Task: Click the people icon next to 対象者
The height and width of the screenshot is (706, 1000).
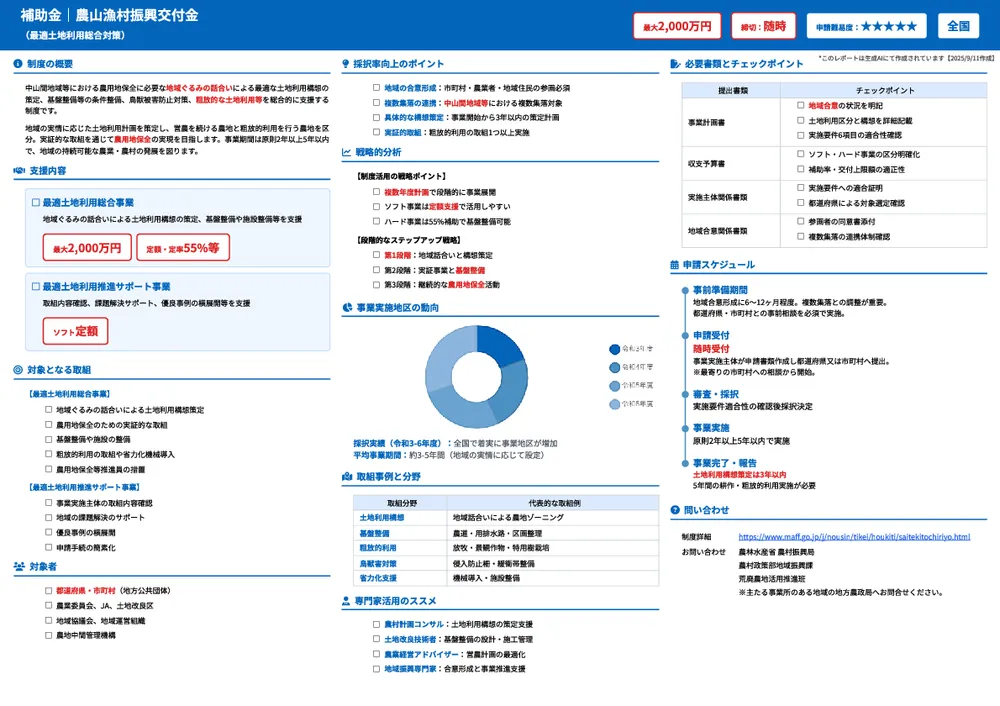Action: 19,566
